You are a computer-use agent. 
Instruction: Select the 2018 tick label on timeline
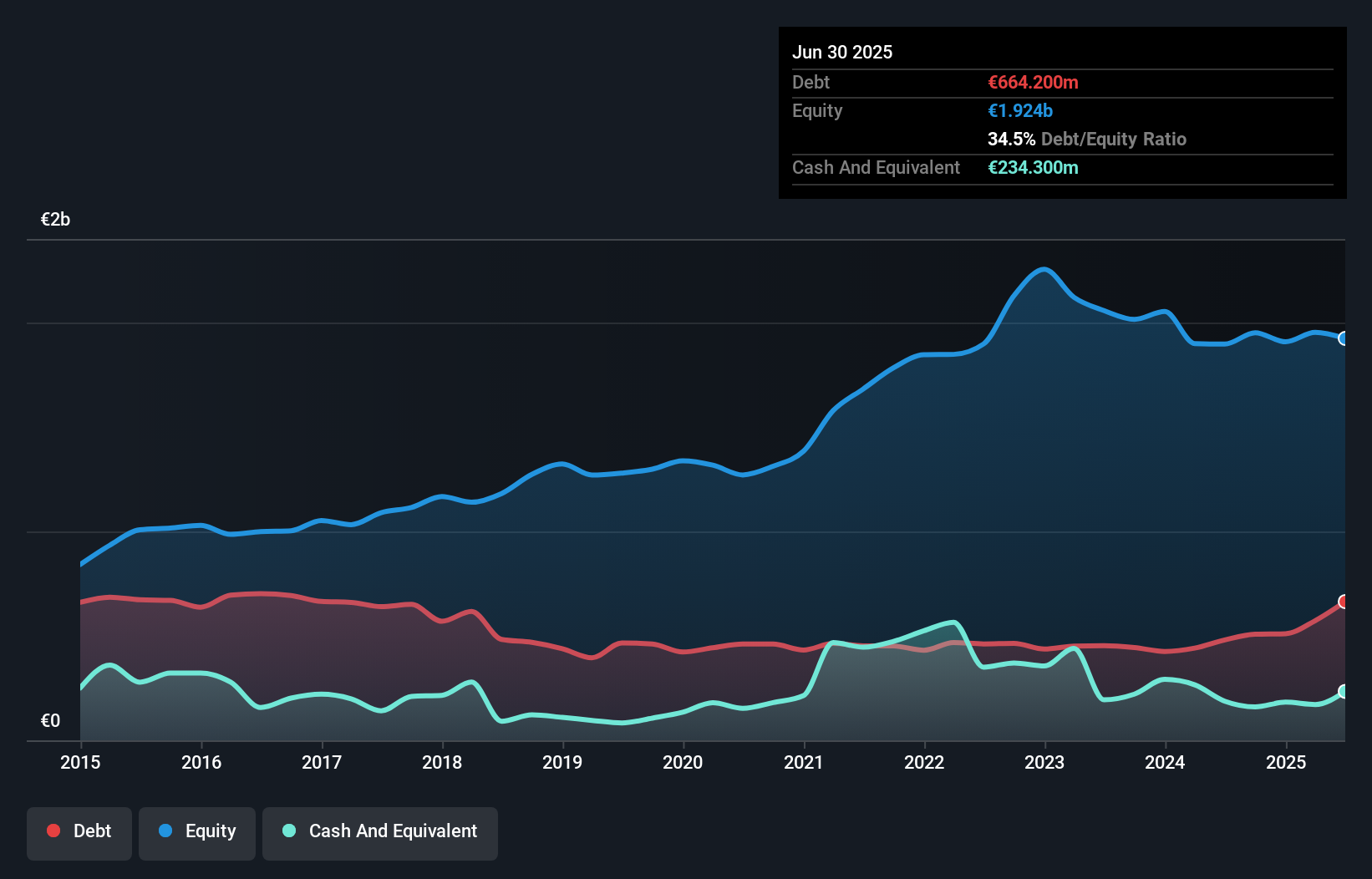coord(442,762)
